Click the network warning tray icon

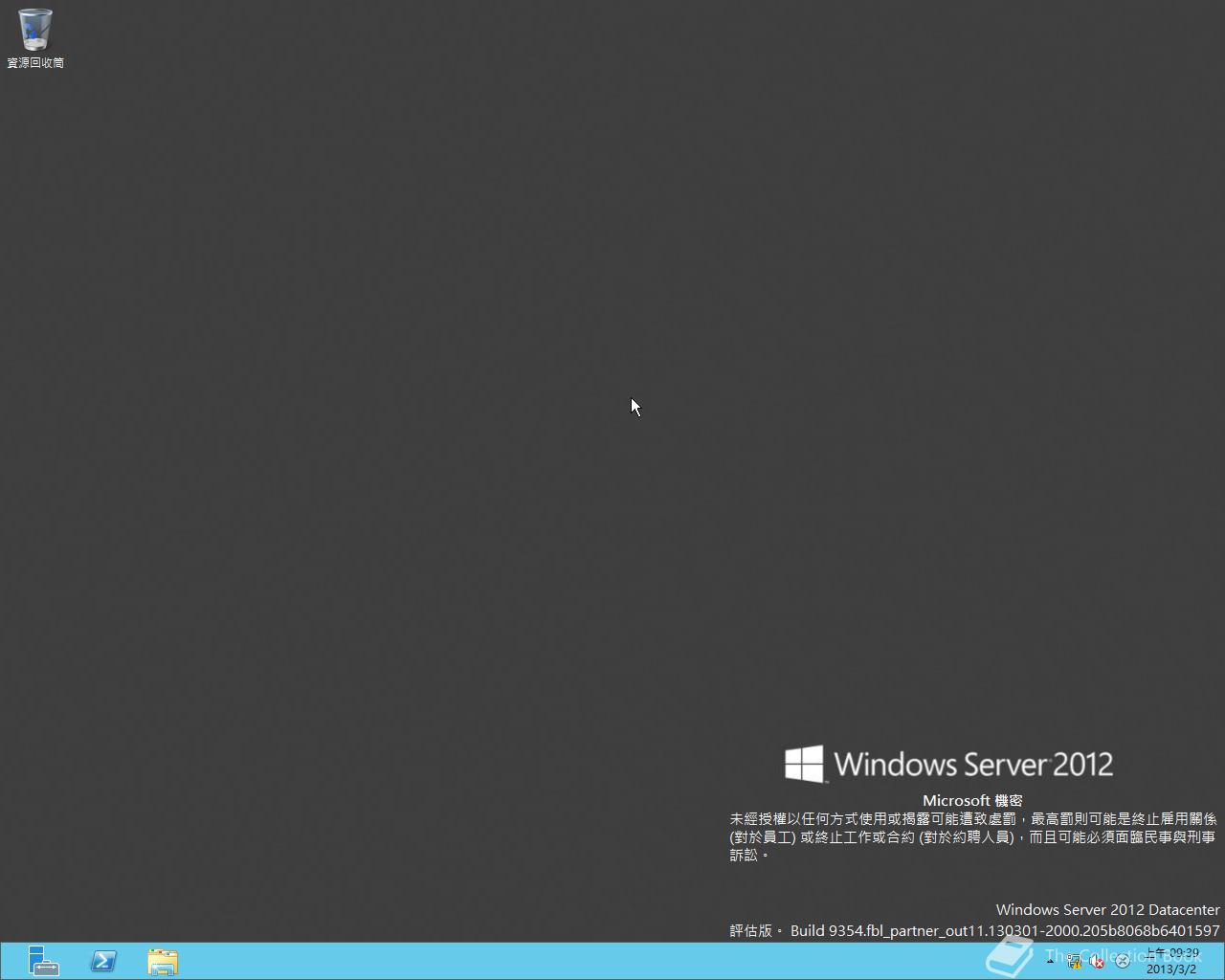click(x=1074, y=962)
